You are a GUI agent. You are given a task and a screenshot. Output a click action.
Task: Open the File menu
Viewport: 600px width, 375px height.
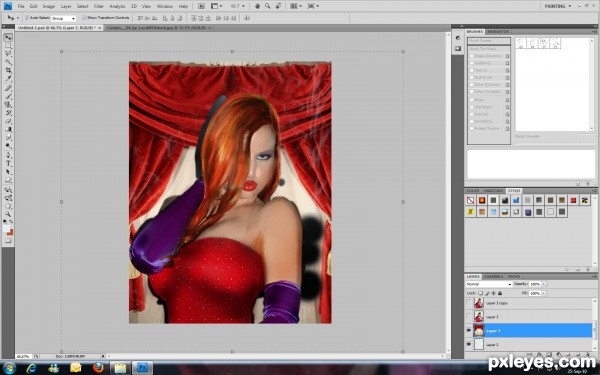point(21,6)
